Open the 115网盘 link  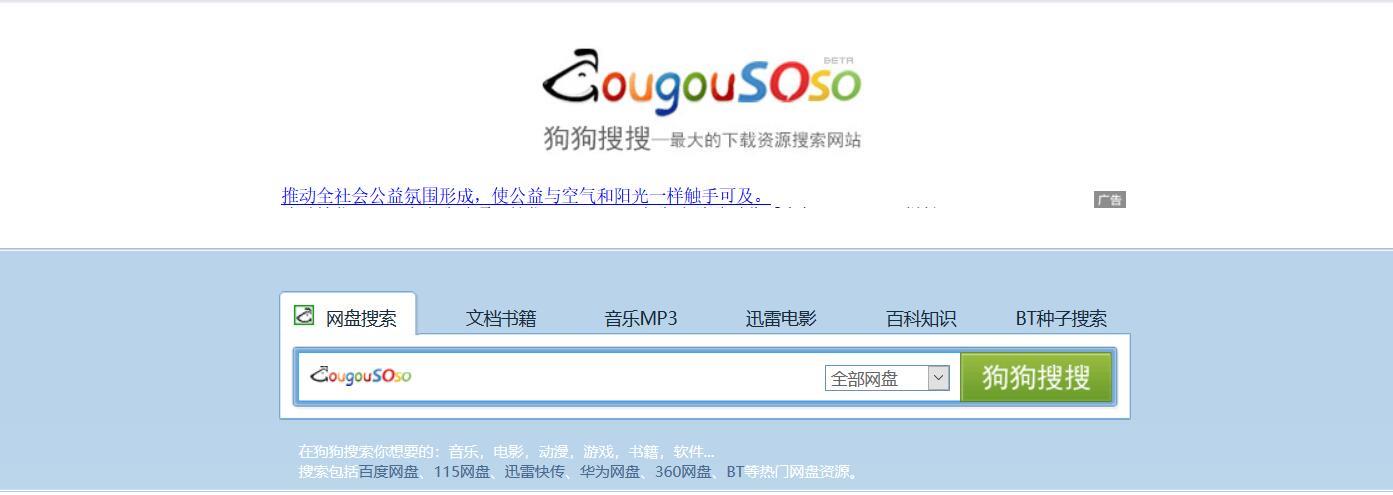[462, 472]
